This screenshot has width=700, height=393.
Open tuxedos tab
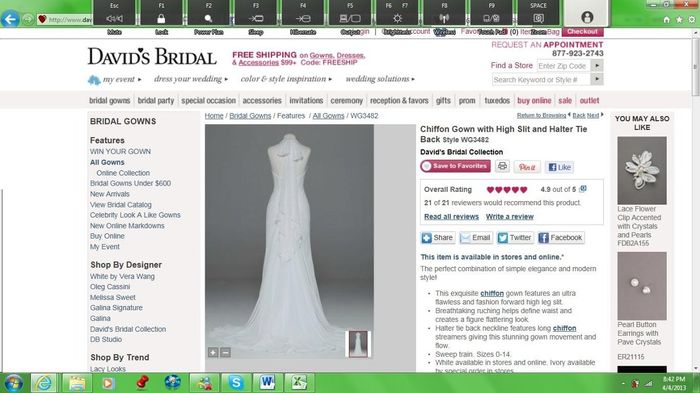point(497,100)
